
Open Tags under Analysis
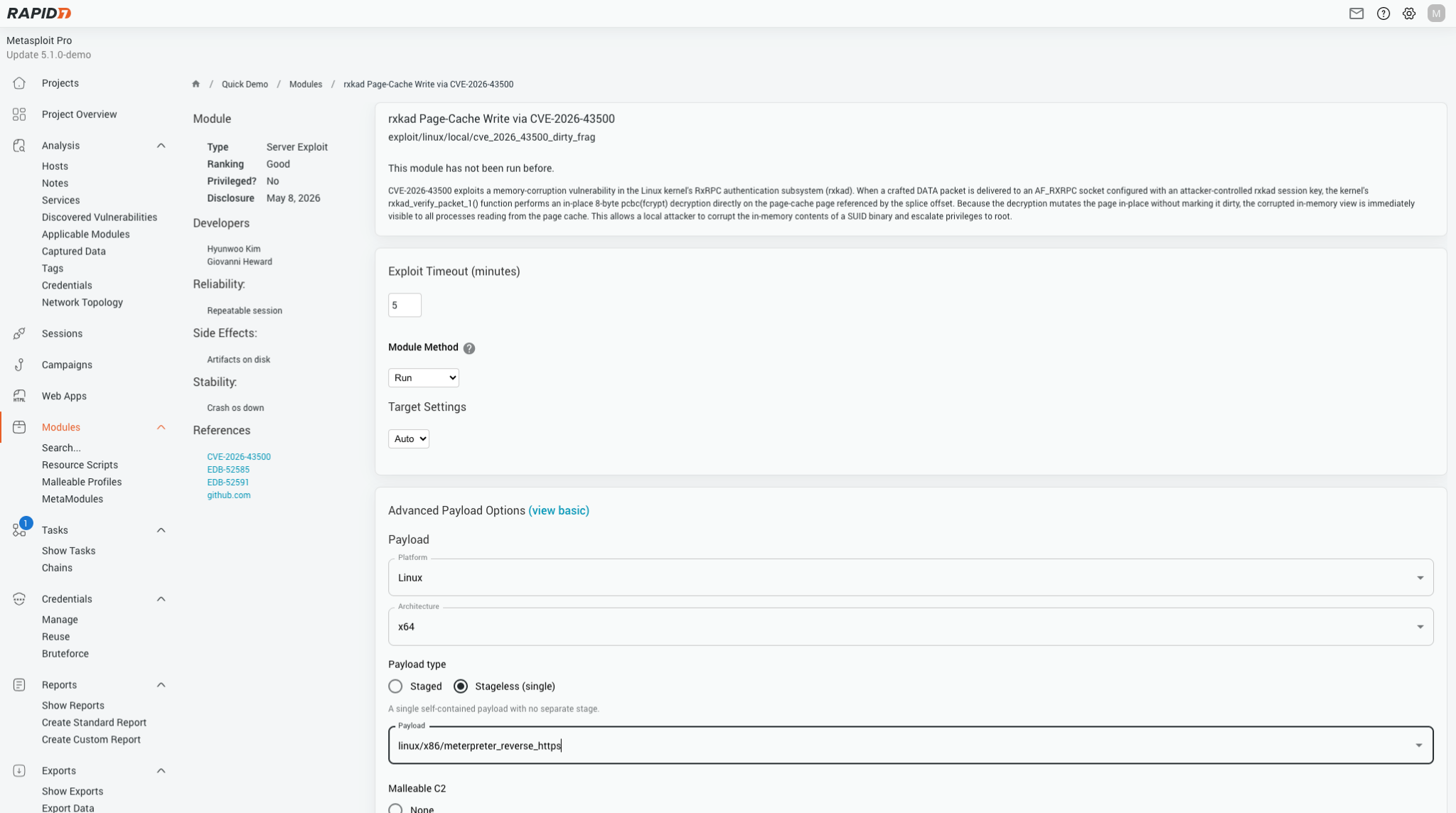click(53, 269)
